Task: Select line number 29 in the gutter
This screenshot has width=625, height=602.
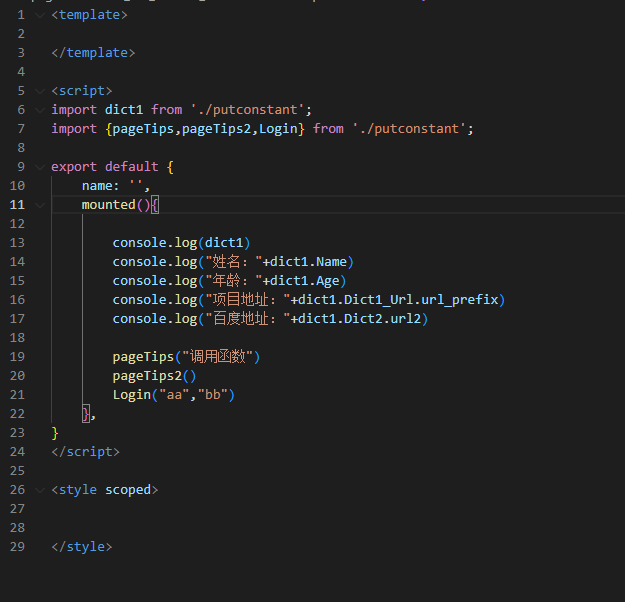Action: click(x=17, y=547)
